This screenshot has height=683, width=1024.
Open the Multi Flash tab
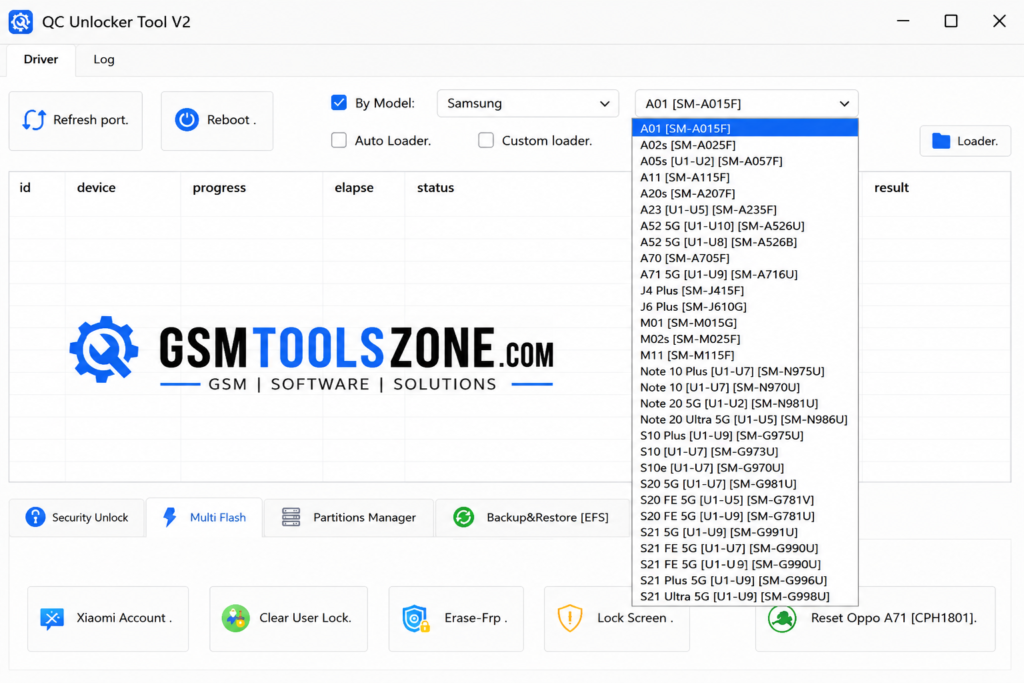pos(204,517)
